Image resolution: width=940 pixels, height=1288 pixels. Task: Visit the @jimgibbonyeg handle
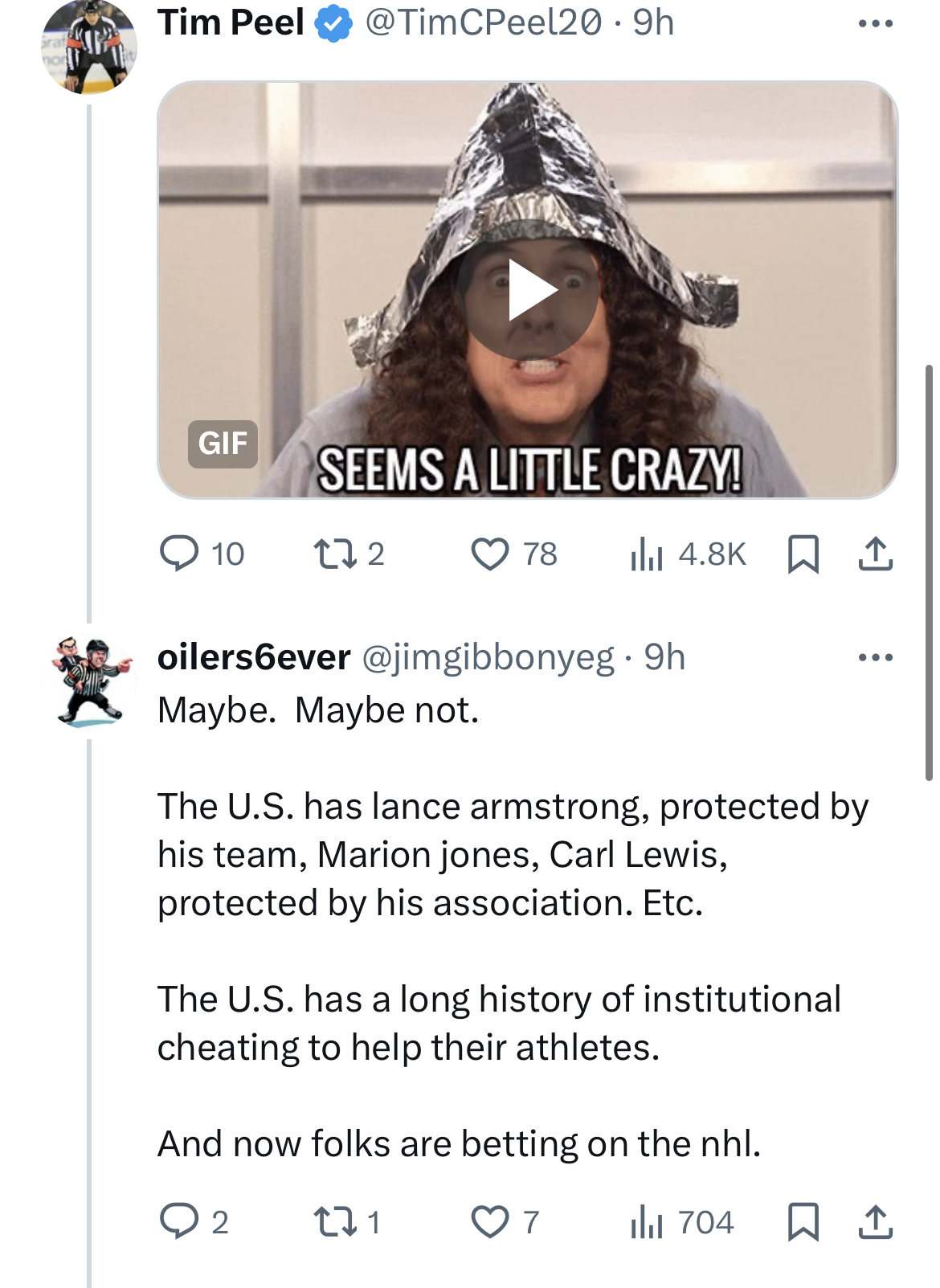(x=488, y=657)
